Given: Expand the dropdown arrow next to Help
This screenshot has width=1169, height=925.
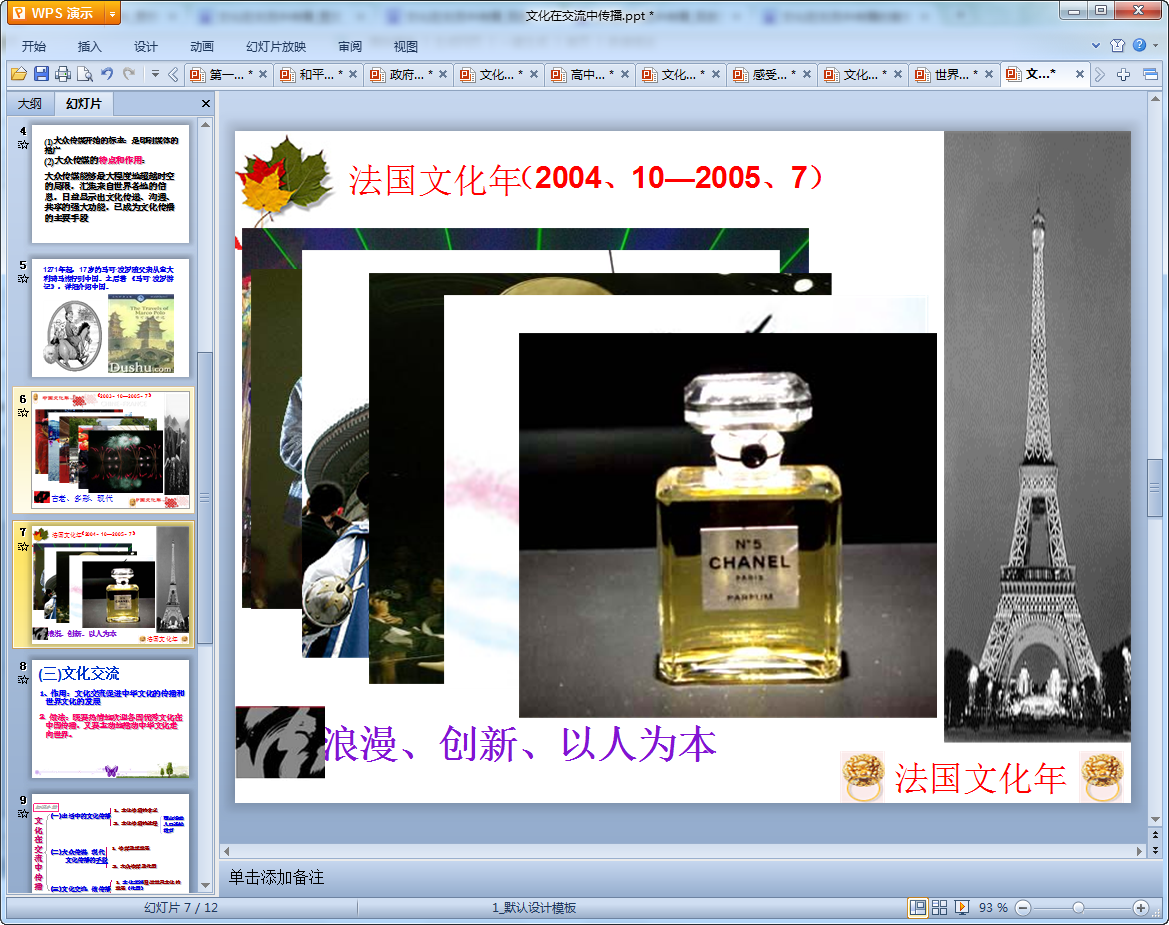Looking at the screenshot, I should (x=1156, y=46).
